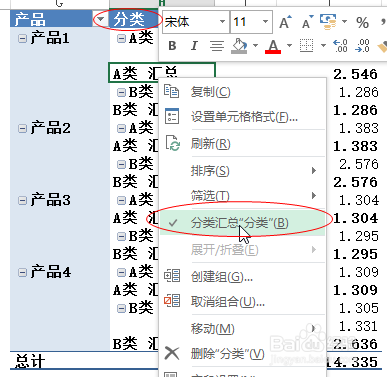Collapse B类 under 产品4
The width and height of the screenshot is (387, 377).
coord(121,308)
